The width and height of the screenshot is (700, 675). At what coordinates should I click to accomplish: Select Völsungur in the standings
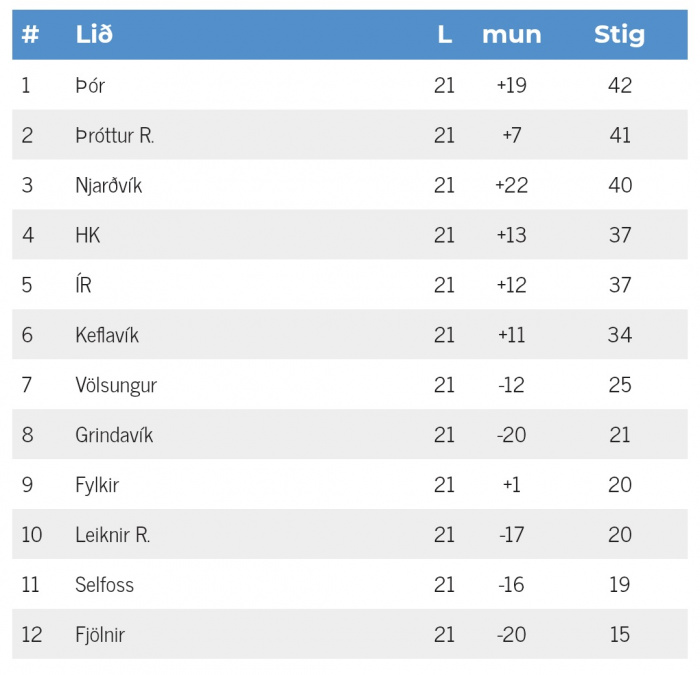[116, 385]
